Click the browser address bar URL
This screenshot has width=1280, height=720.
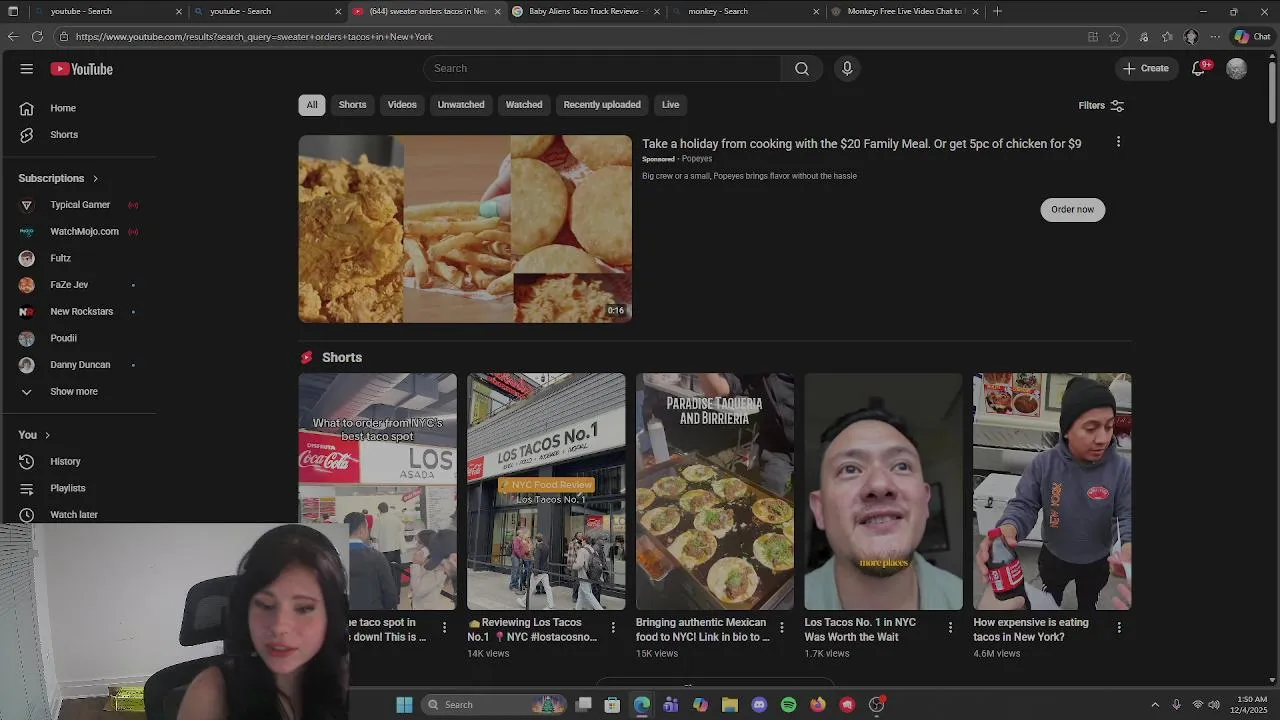(x=254, y=37)
